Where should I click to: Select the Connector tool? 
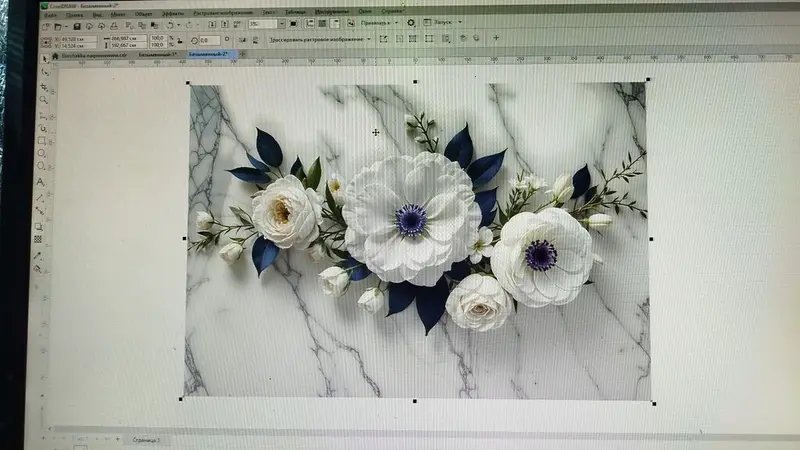39,211
